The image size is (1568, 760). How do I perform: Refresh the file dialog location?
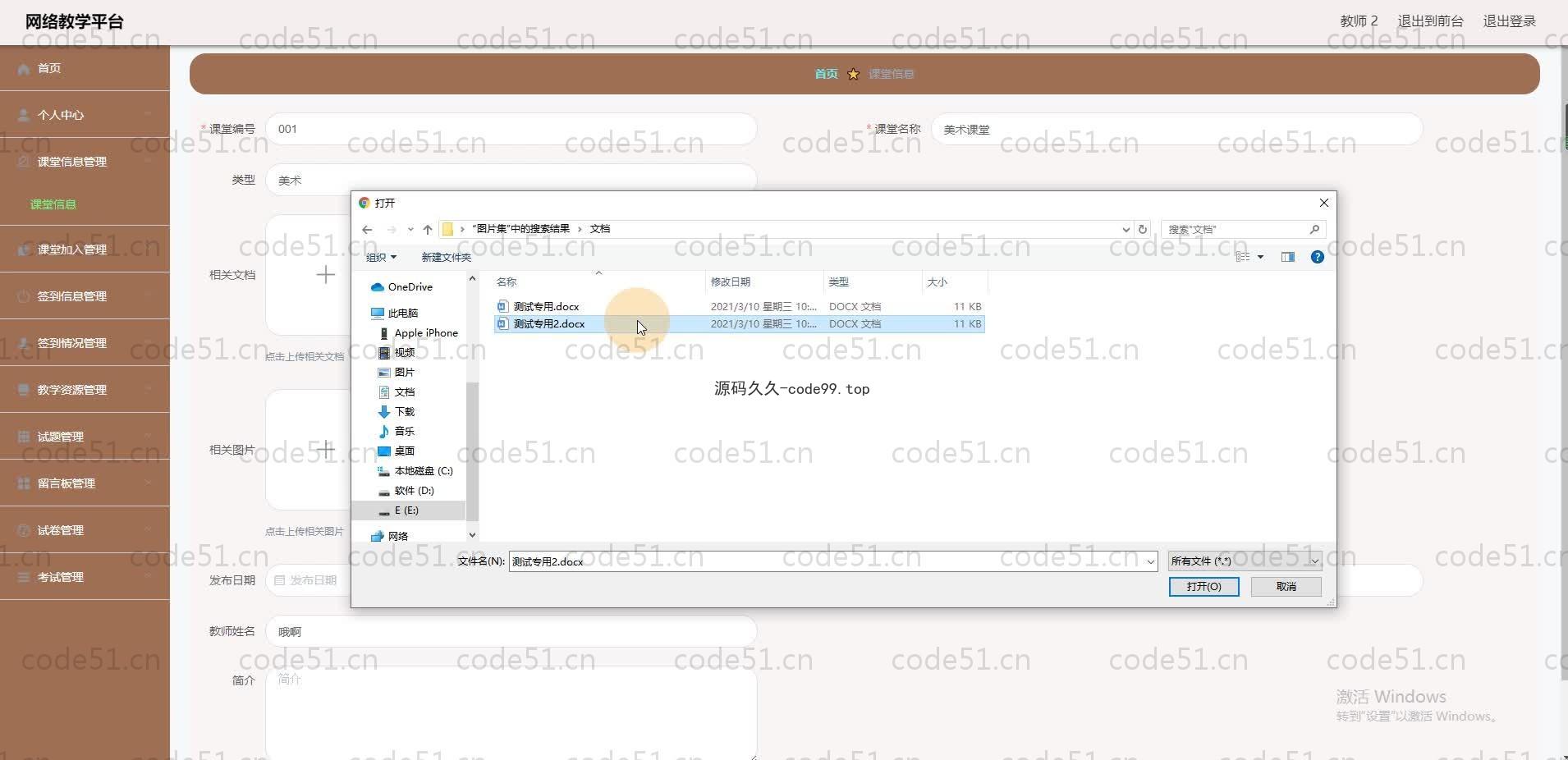click(1143, 230)
